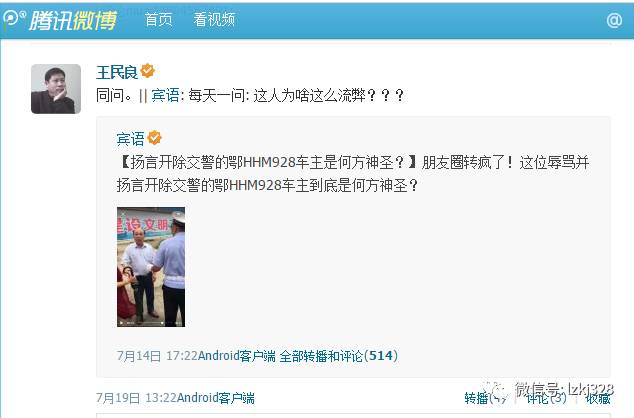This screenshot has height=418, width=634.
Task: Click the 宾语 link in the repost text
Action: (165, 95)
